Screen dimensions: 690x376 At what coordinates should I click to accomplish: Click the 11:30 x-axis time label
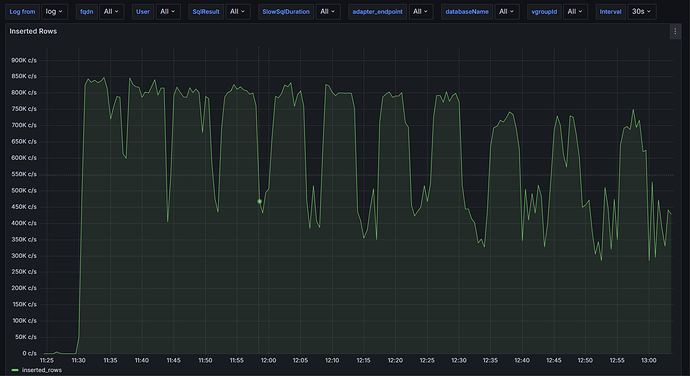pyautogui.click(x=79, y=360)
